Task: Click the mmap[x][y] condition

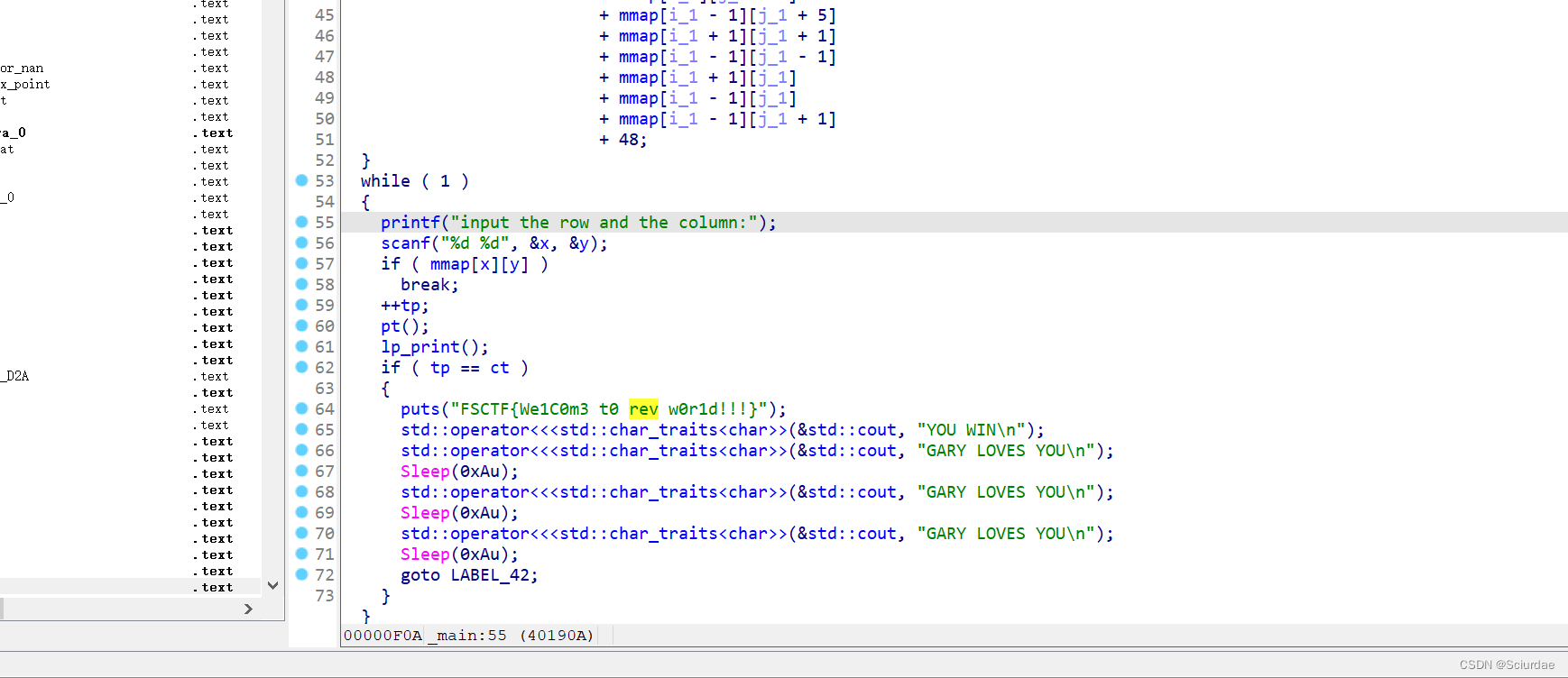Action: pos(479,264)
